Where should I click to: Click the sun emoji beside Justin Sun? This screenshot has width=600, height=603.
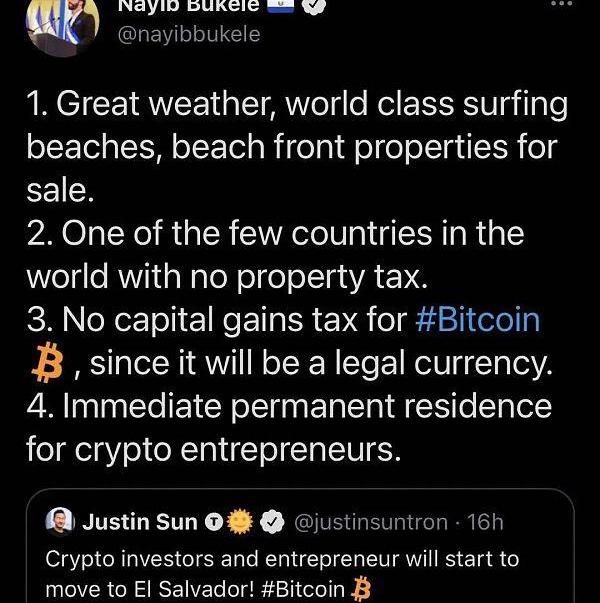pyautogui.click(x=240, y=522)
